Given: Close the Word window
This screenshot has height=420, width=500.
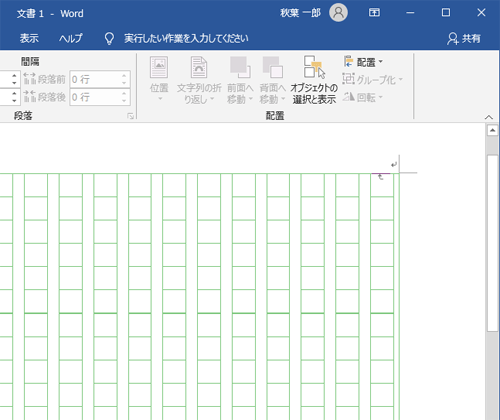Looking at the screenshot, I should coord(481,13).
